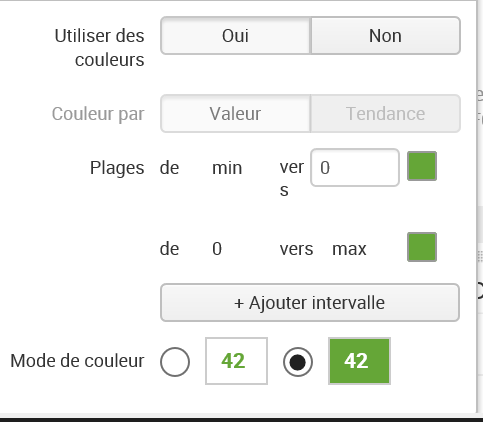Image resolution: width=483 pixels, height=422 pixels.
Task: Click the white 42 color mode preview
Action: [236, 361]
